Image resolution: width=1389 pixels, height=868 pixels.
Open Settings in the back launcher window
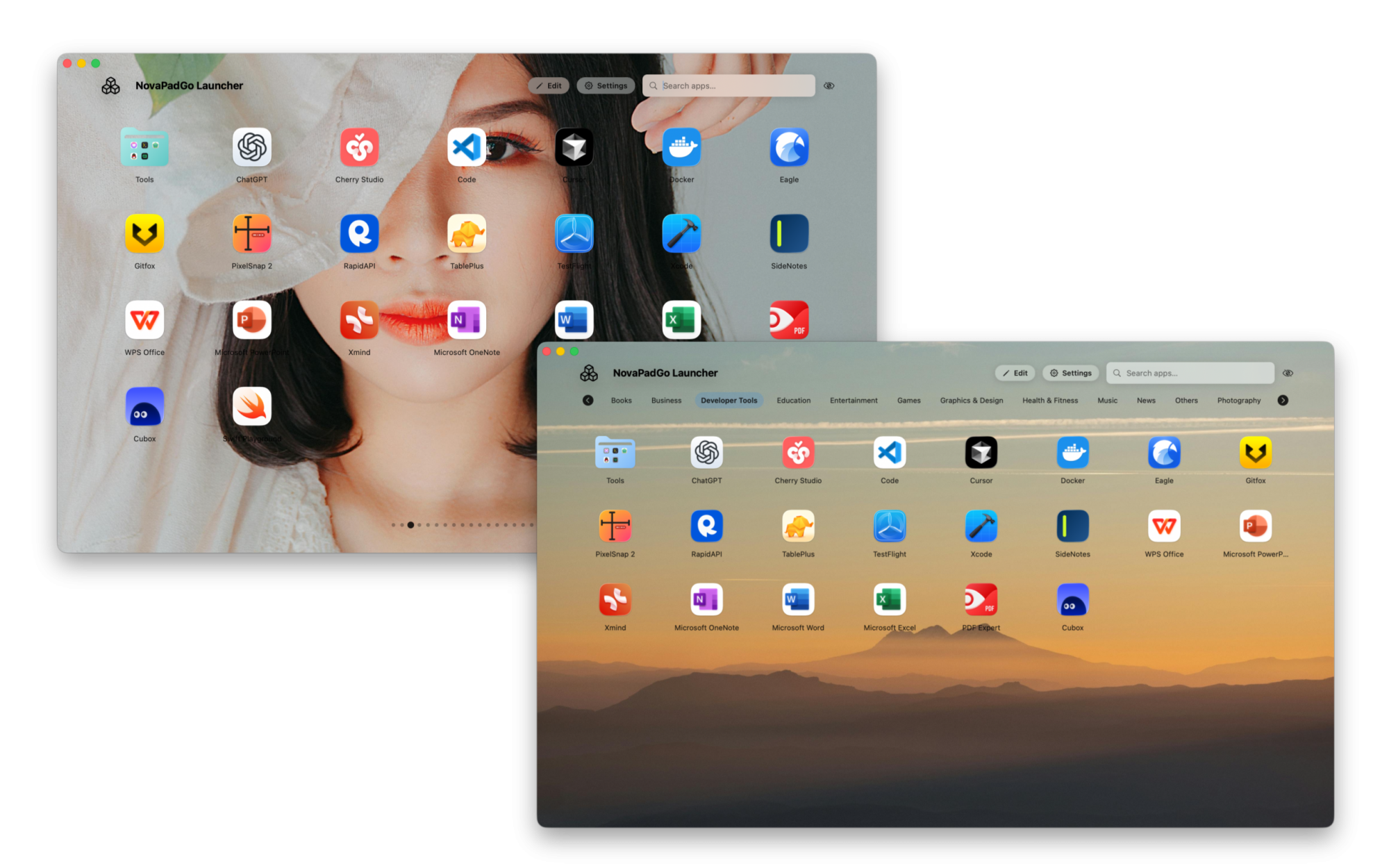point(606,86)
